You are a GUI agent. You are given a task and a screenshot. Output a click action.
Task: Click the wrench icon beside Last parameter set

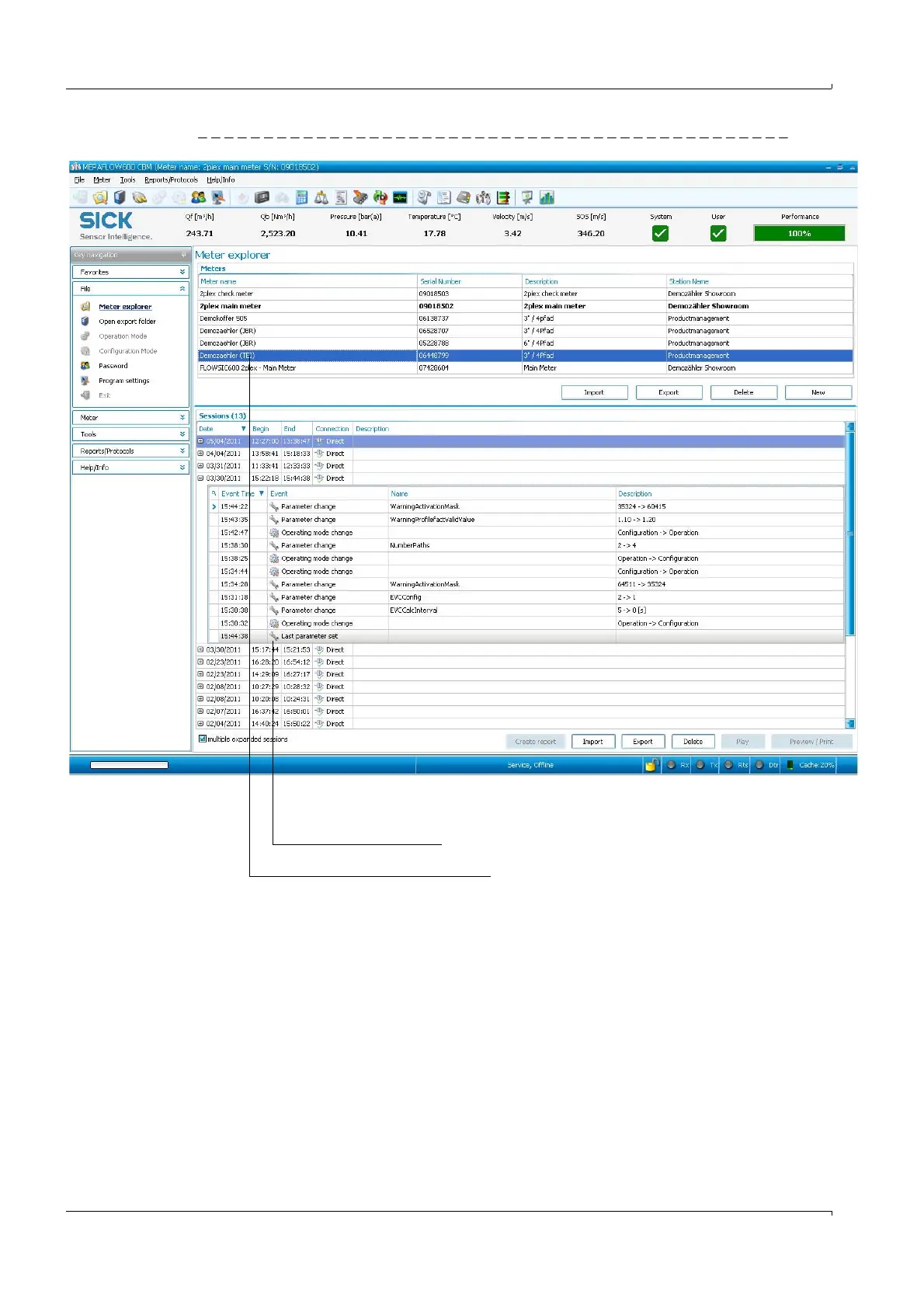coord(274,636)
